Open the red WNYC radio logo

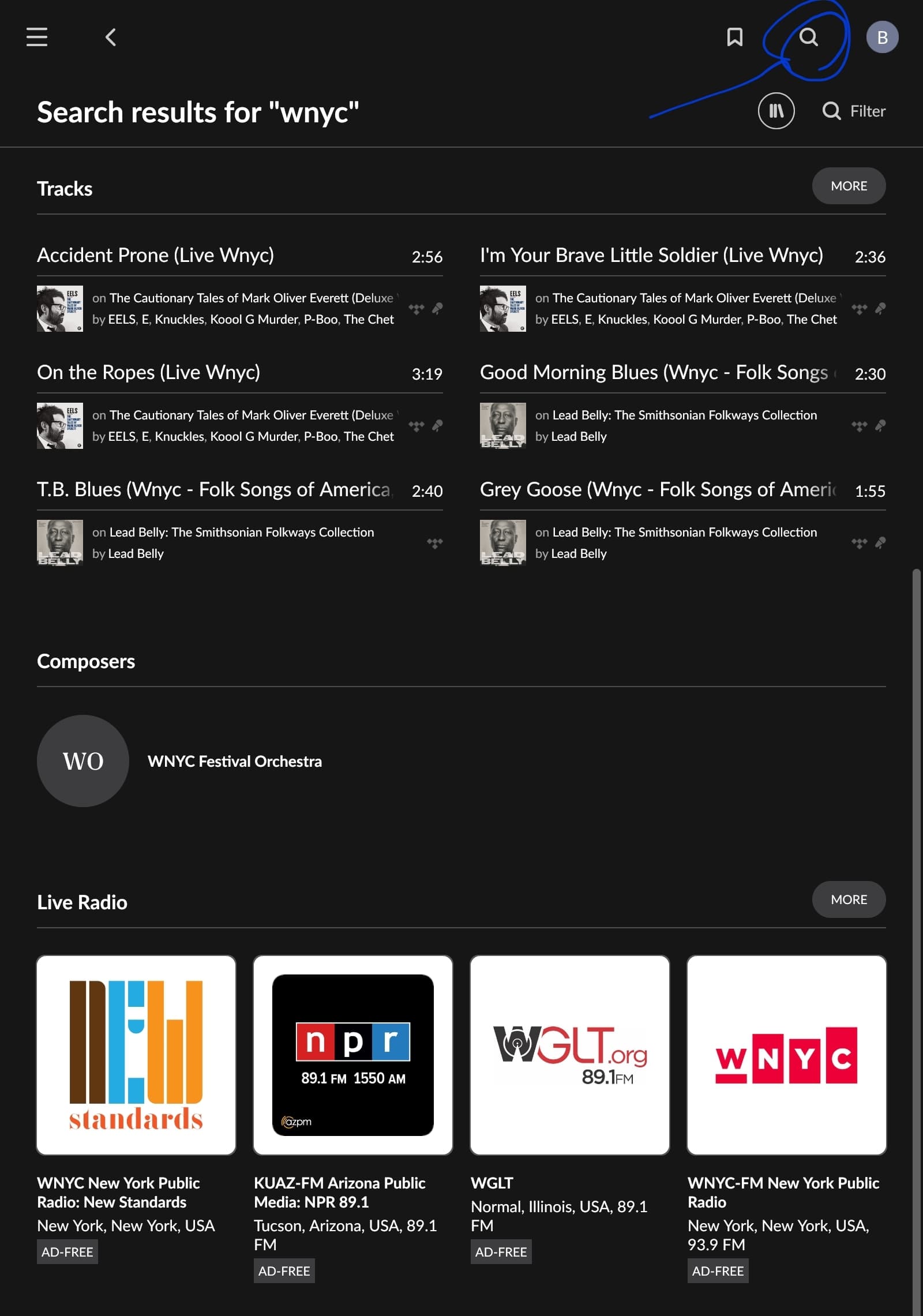tap(787, 1055)
